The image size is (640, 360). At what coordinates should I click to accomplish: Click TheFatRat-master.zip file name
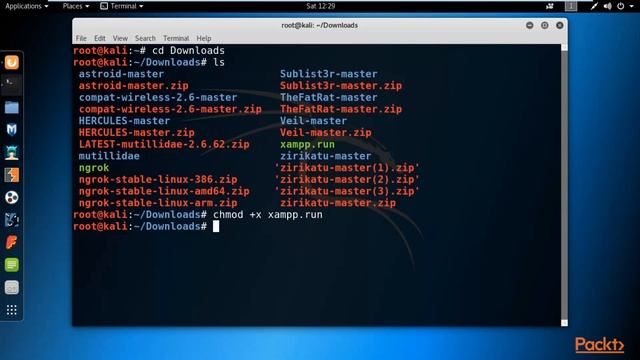pos(341,109)
